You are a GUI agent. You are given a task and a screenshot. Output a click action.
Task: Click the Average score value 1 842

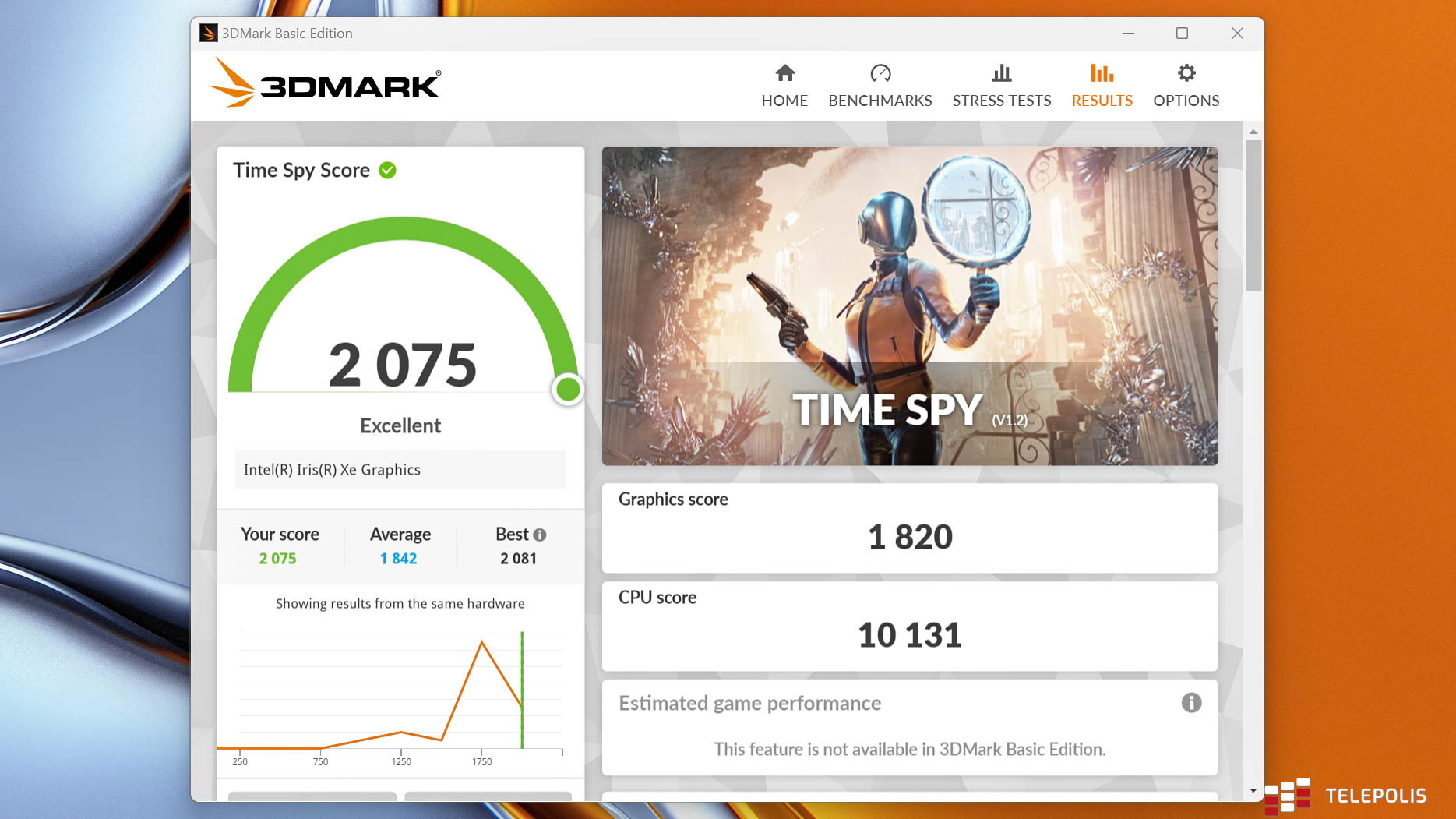coord(399,559)
